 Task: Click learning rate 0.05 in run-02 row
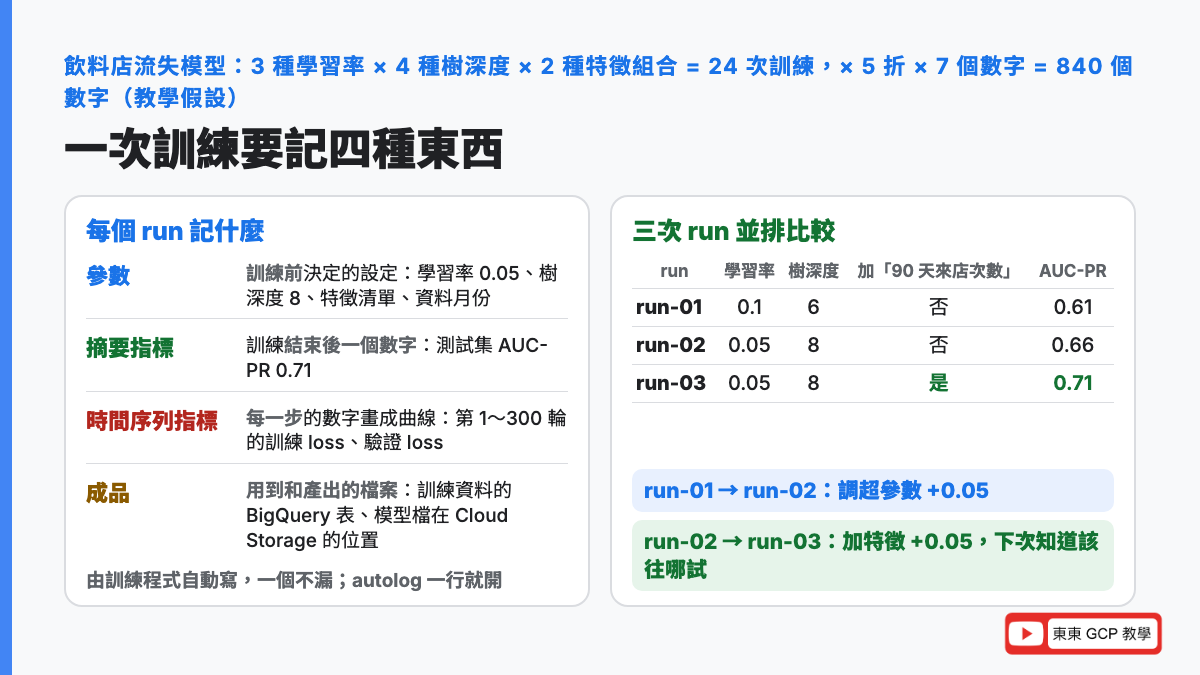pyautogui.click(x=750, y=345)
